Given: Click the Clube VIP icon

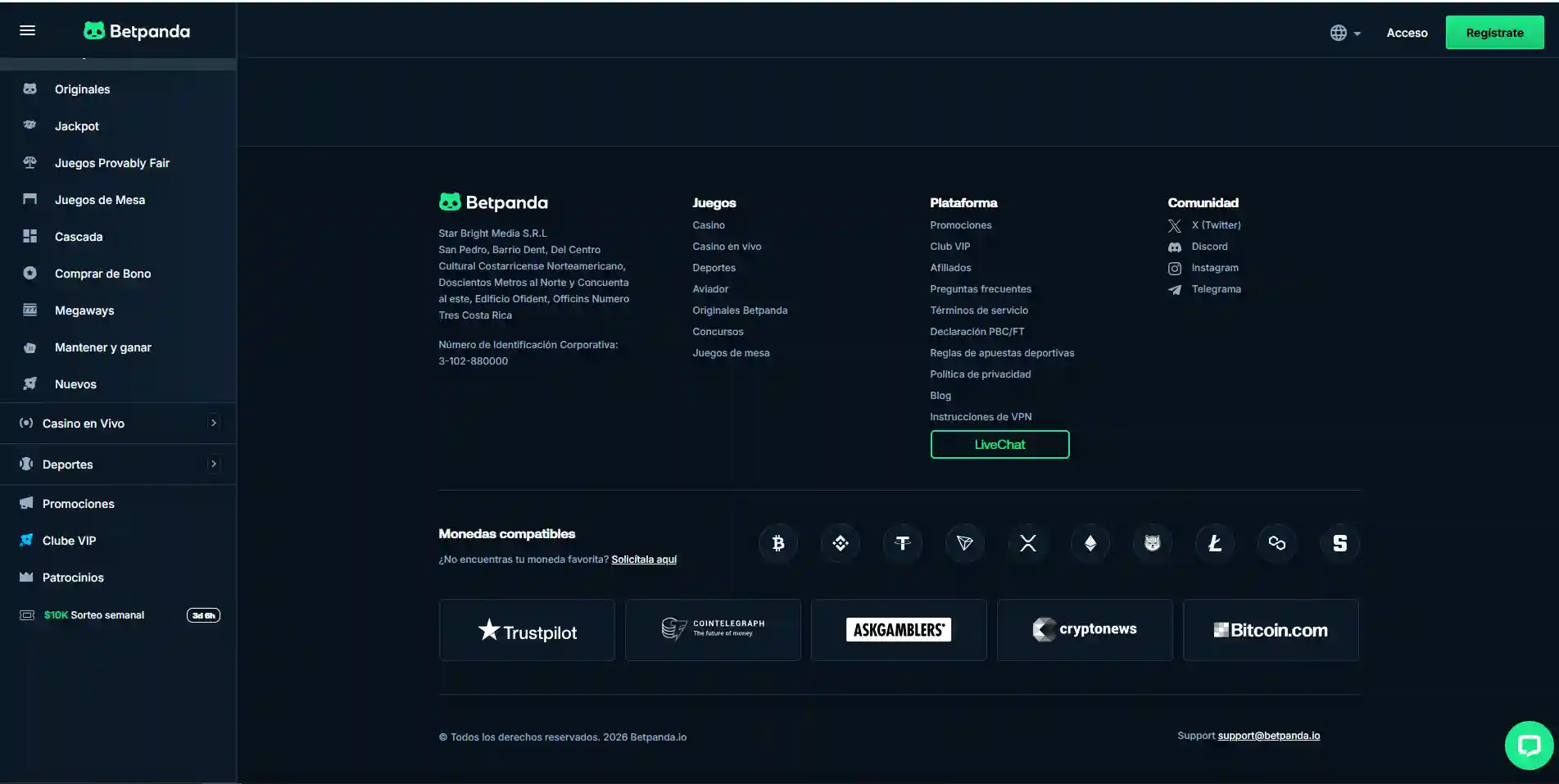Looking at the screenshot, I should [26, 540].
